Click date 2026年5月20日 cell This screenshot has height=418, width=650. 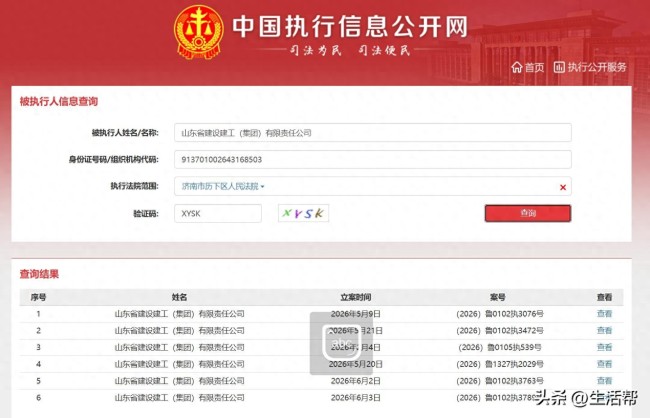point(356,364)
